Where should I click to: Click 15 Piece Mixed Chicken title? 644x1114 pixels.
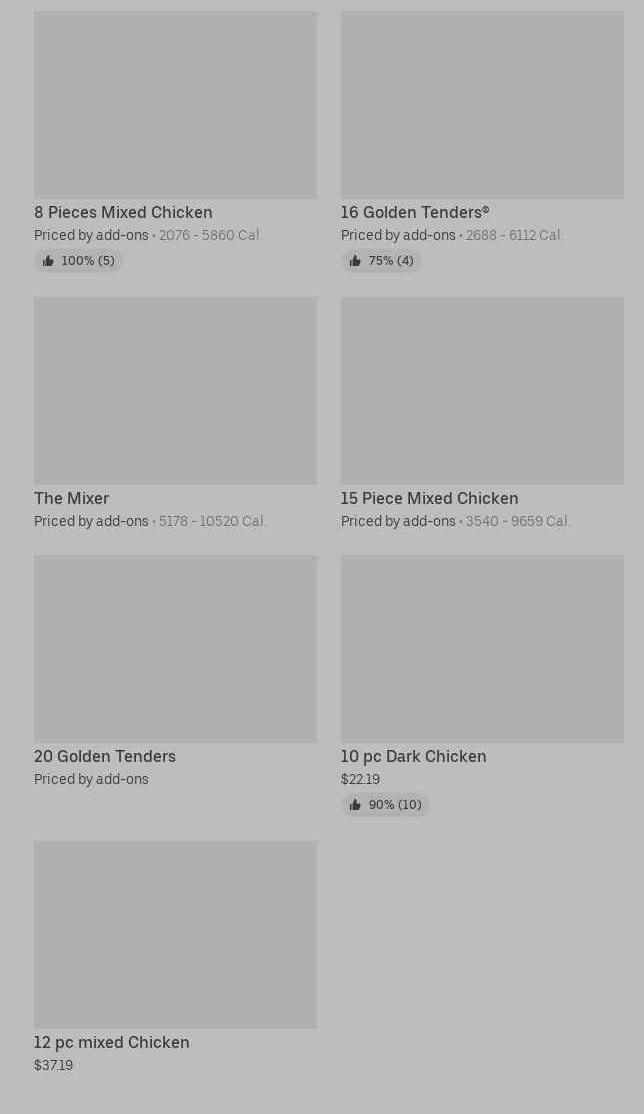pos(429,498)
